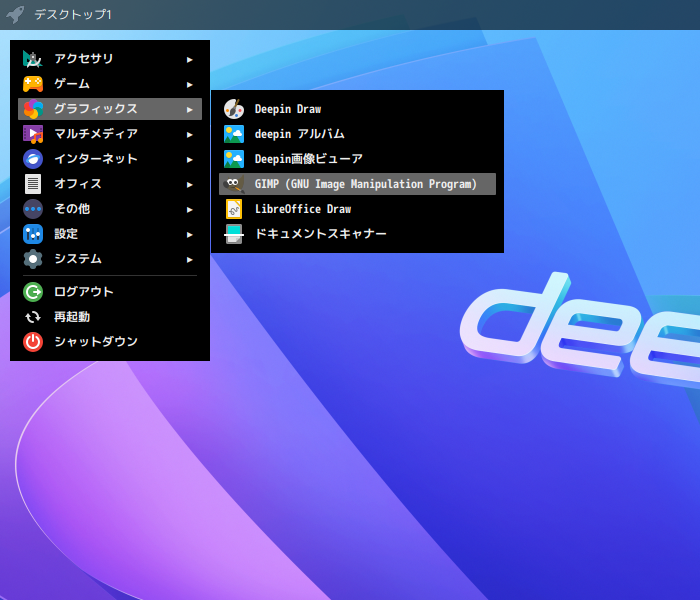Click the red シャットダウン power icon
The height and width of the screenshot is (600, 700).
pos(33,342)
